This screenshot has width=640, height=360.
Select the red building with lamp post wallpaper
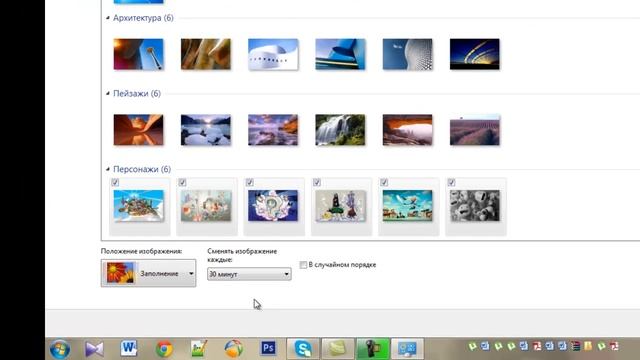pos(138,54)
